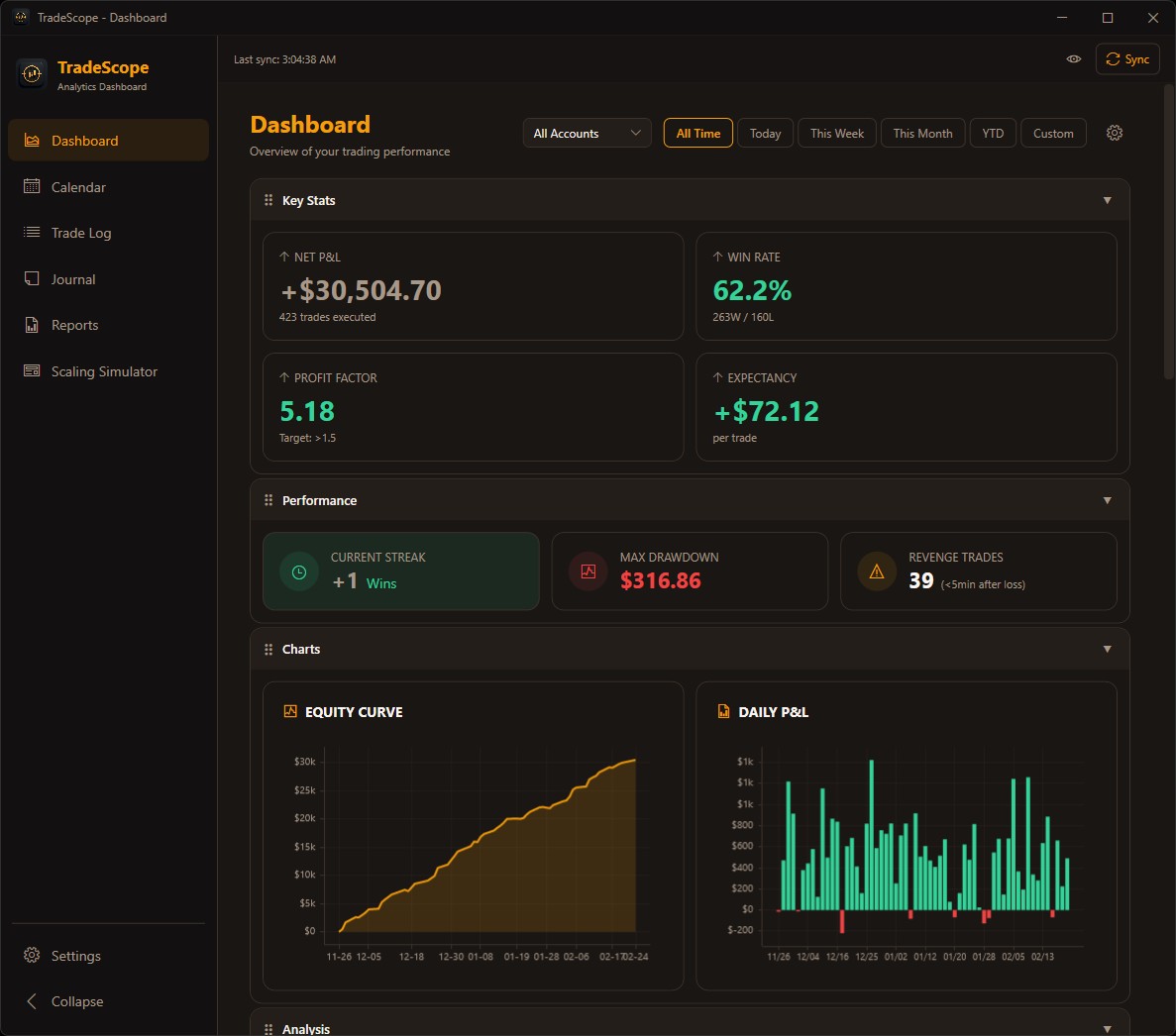Viewport: 1176px width, 1036px height.
Task: Toggle the eye visibility icon near Sync
Action: pyautogui.click(x=1074, y=58)
